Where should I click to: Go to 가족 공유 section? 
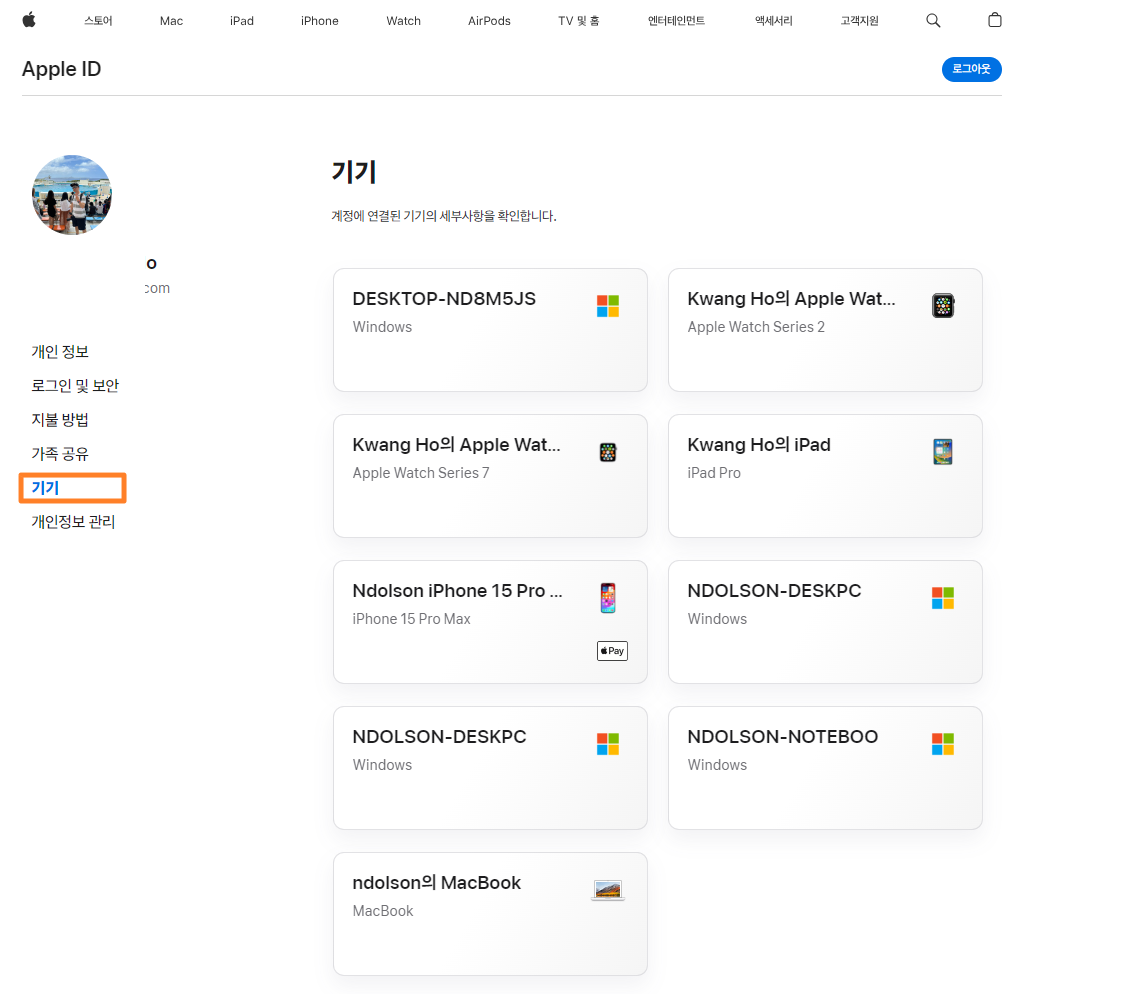(x=60, y=454)
